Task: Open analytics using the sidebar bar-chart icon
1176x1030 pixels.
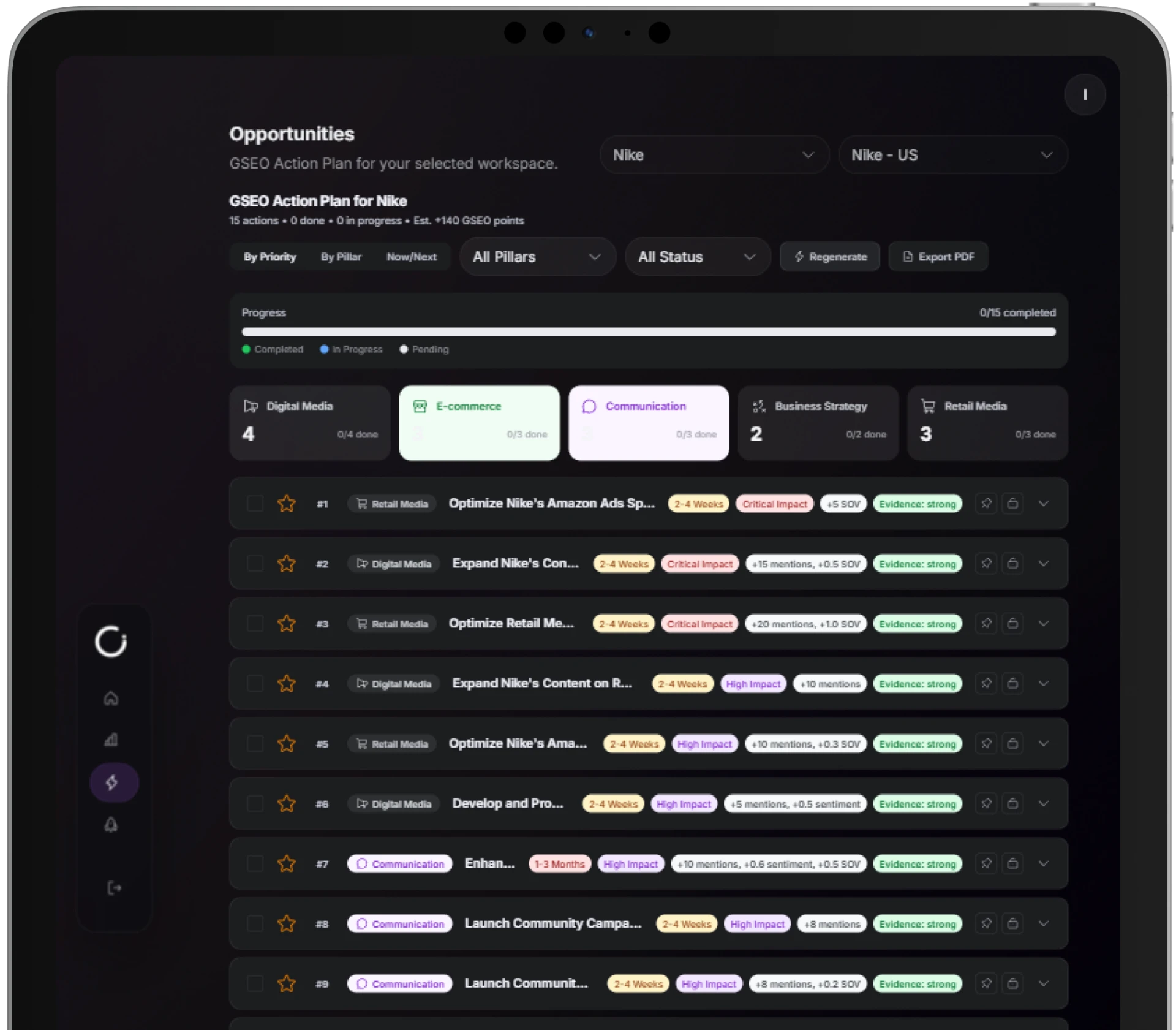Action: point(111,740)
